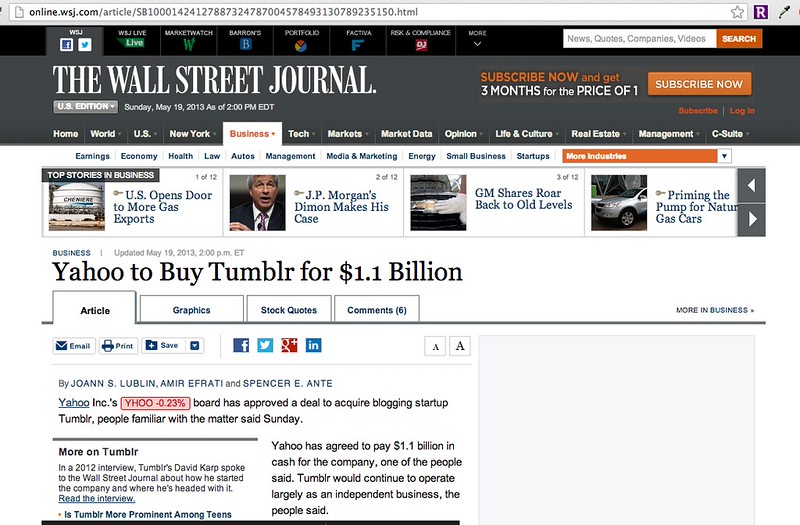
Task: Switch to the Stock Quotes tab
Action: (289, 310)
